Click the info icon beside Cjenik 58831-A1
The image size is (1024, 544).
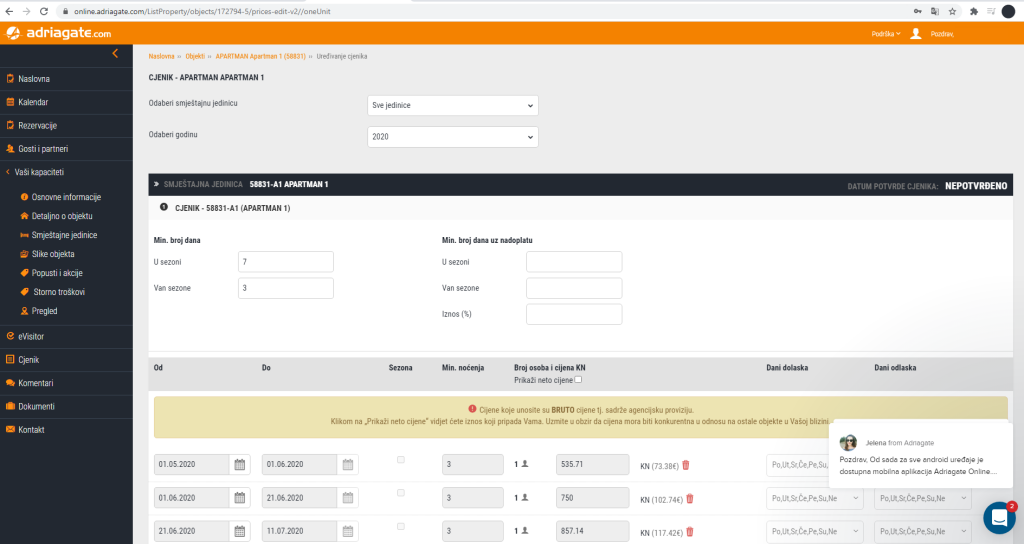click(x=163, y=207)
